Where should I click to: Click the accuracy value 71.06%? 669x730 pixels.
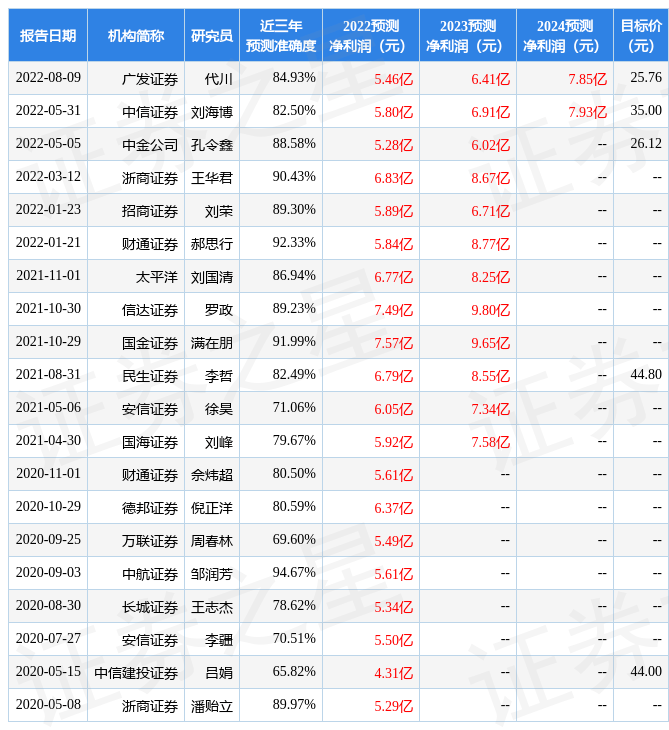pyautogui.click(x=294, y=408)
